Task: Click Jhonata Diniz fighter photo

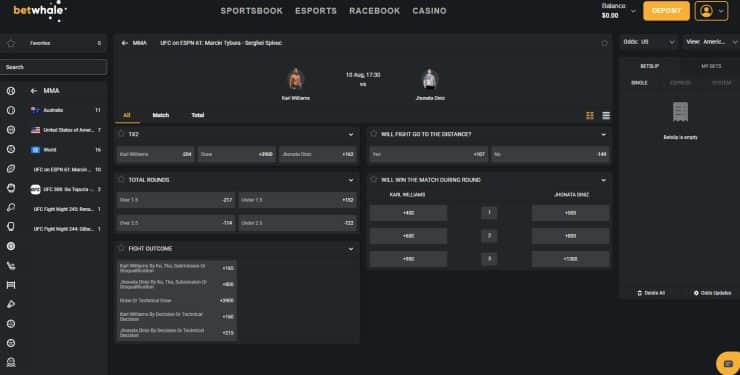Action: point(430,78)
